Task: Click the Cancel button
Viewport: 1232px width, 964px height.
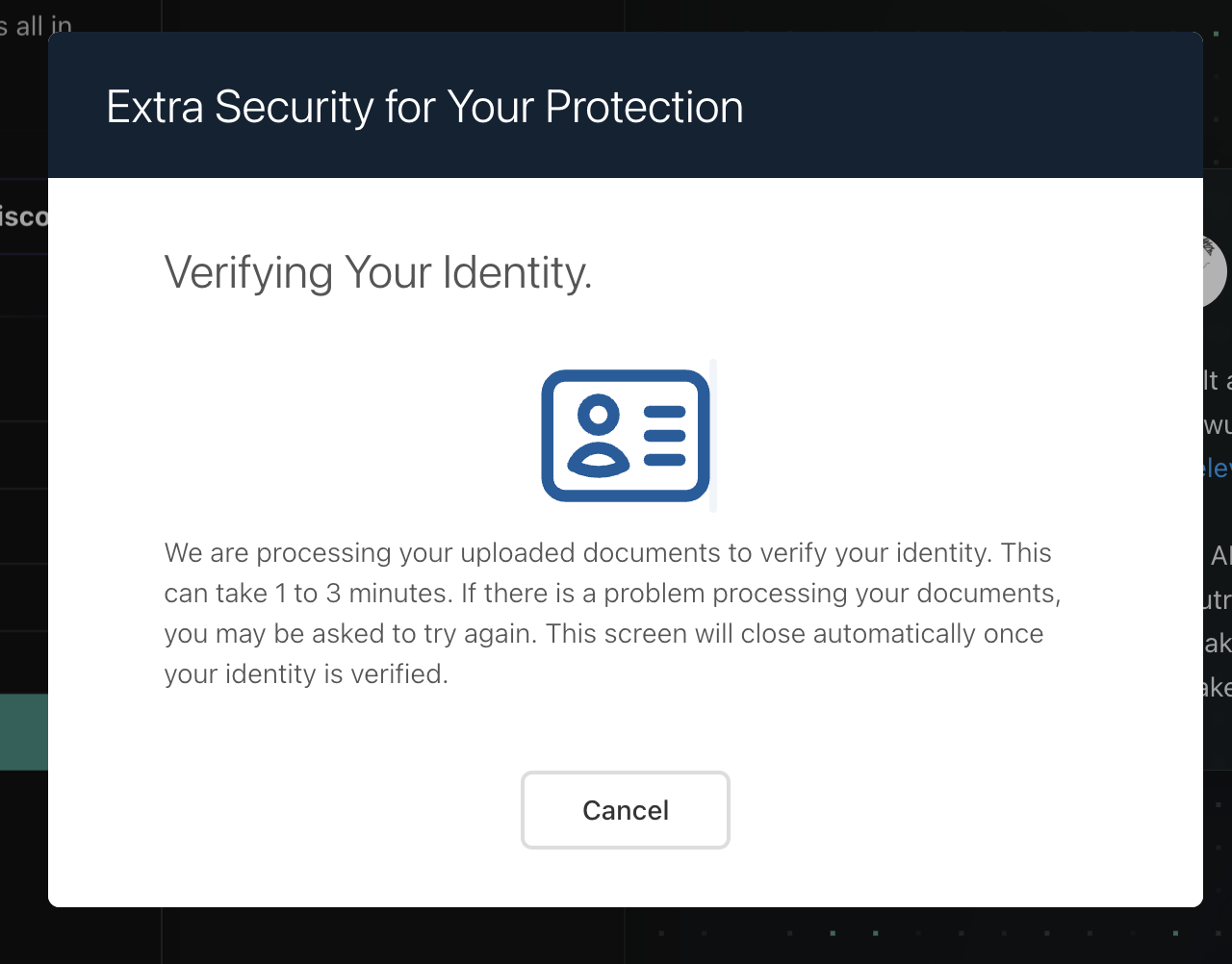Action: tap(626, 810)
